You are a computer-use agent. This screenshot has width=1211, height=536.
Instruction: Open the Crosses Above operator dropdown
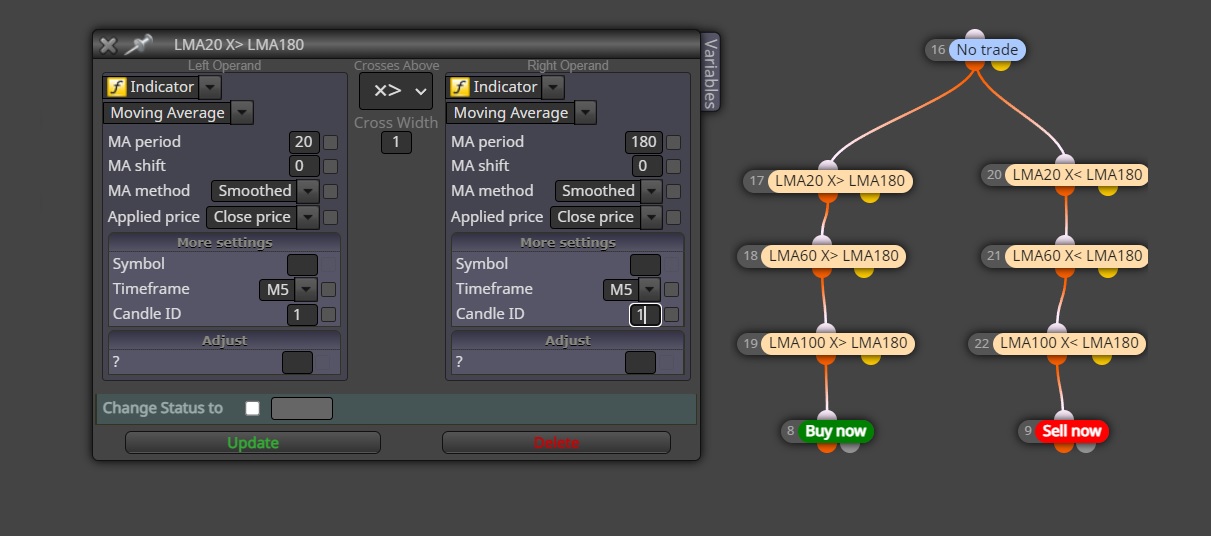(x=396, y=91)
